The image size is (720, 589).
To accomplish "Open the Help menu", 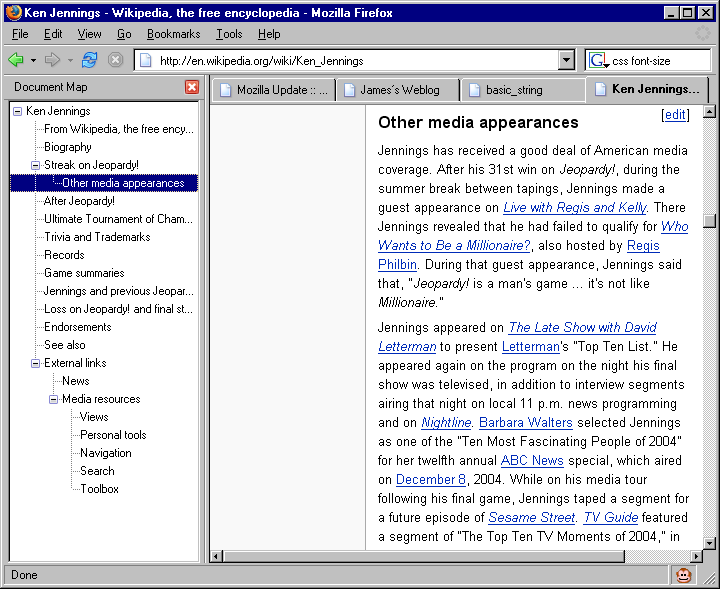I will [x=269, y=34].
